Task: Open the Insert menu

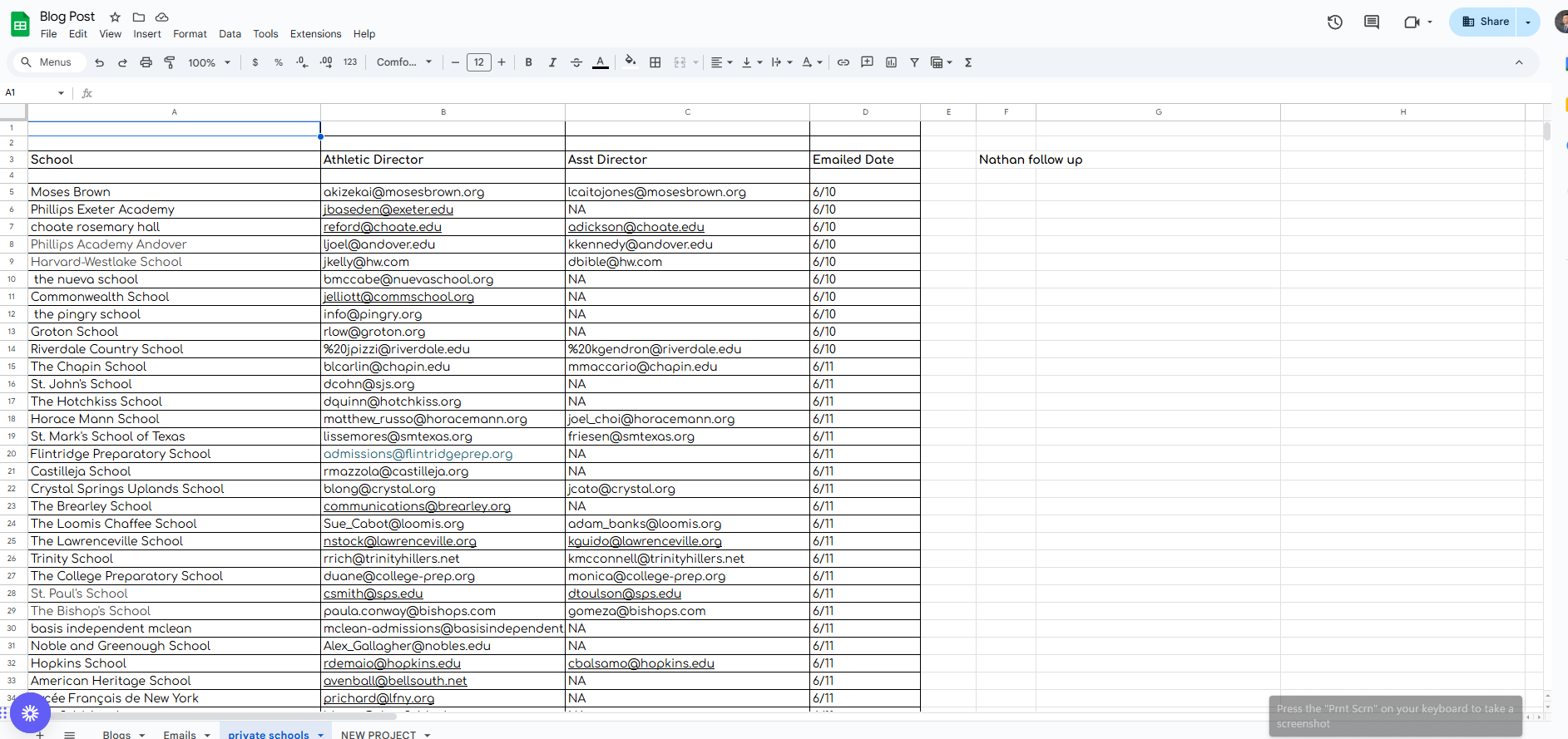Action: 147,34
